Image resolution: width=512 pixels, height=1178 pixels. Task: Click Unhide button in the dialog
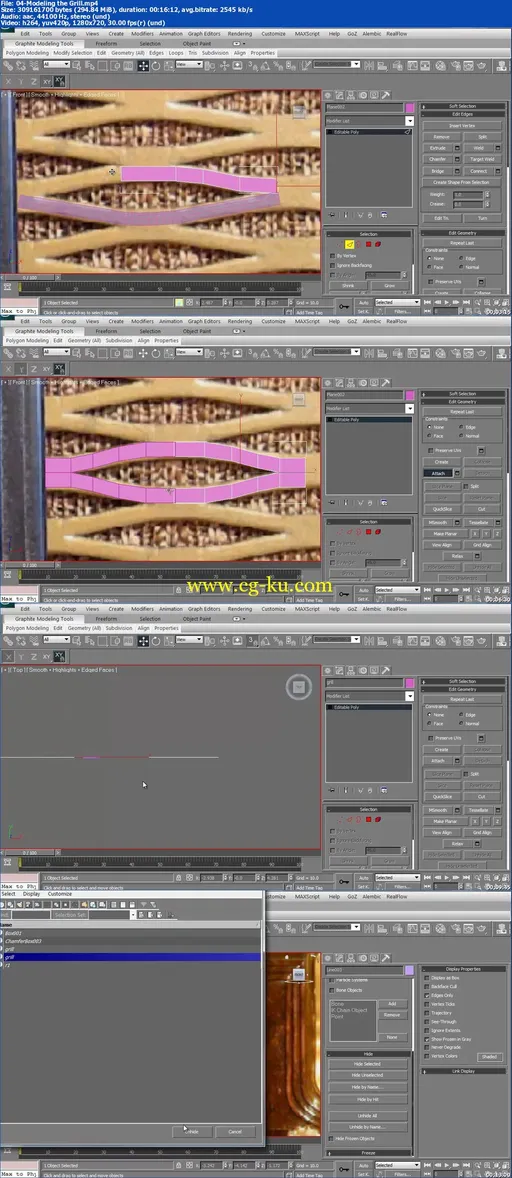[x=194, y=1131]
